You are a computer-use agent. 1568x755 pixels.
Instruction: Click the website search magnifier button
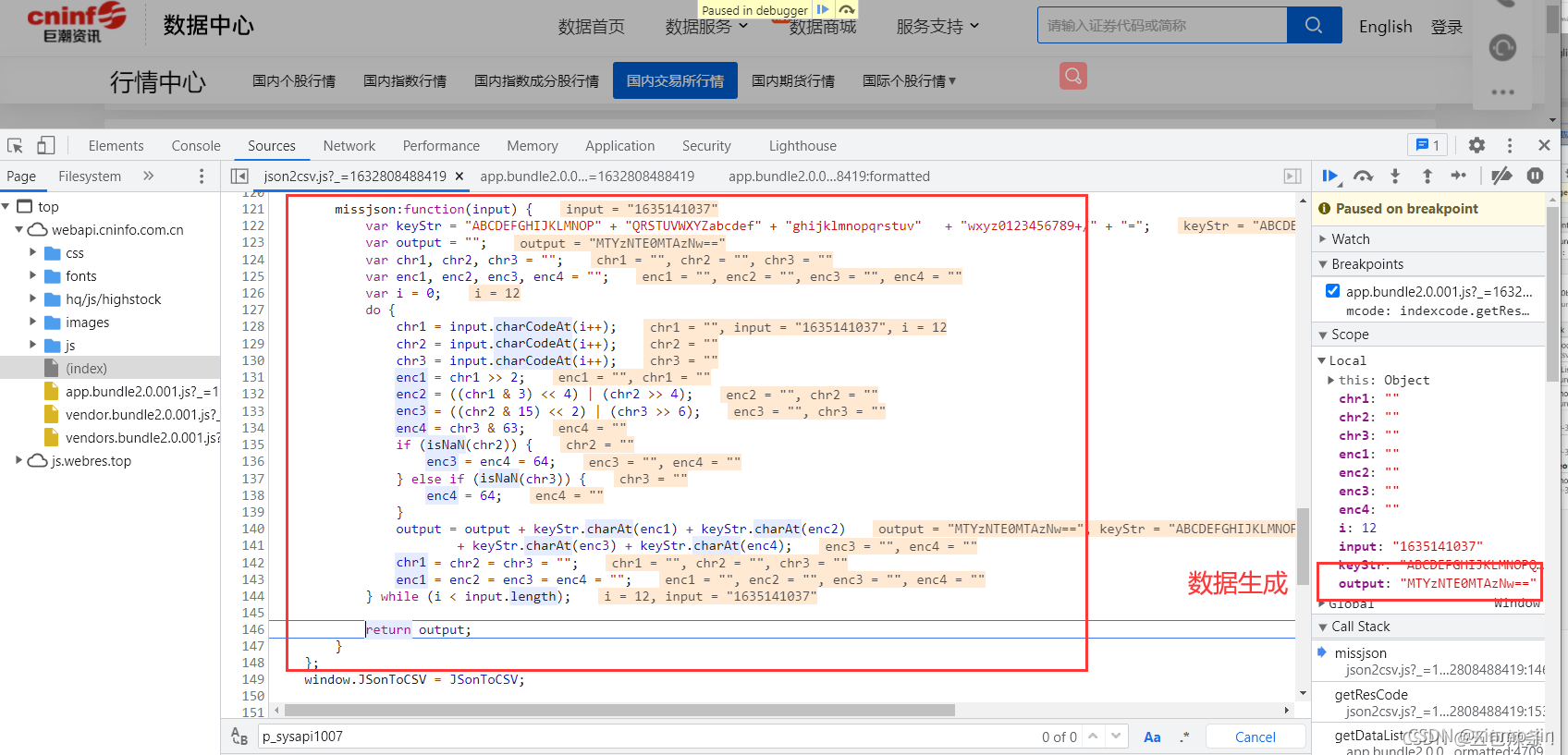pyautogui.click(x=1314, y=25)
